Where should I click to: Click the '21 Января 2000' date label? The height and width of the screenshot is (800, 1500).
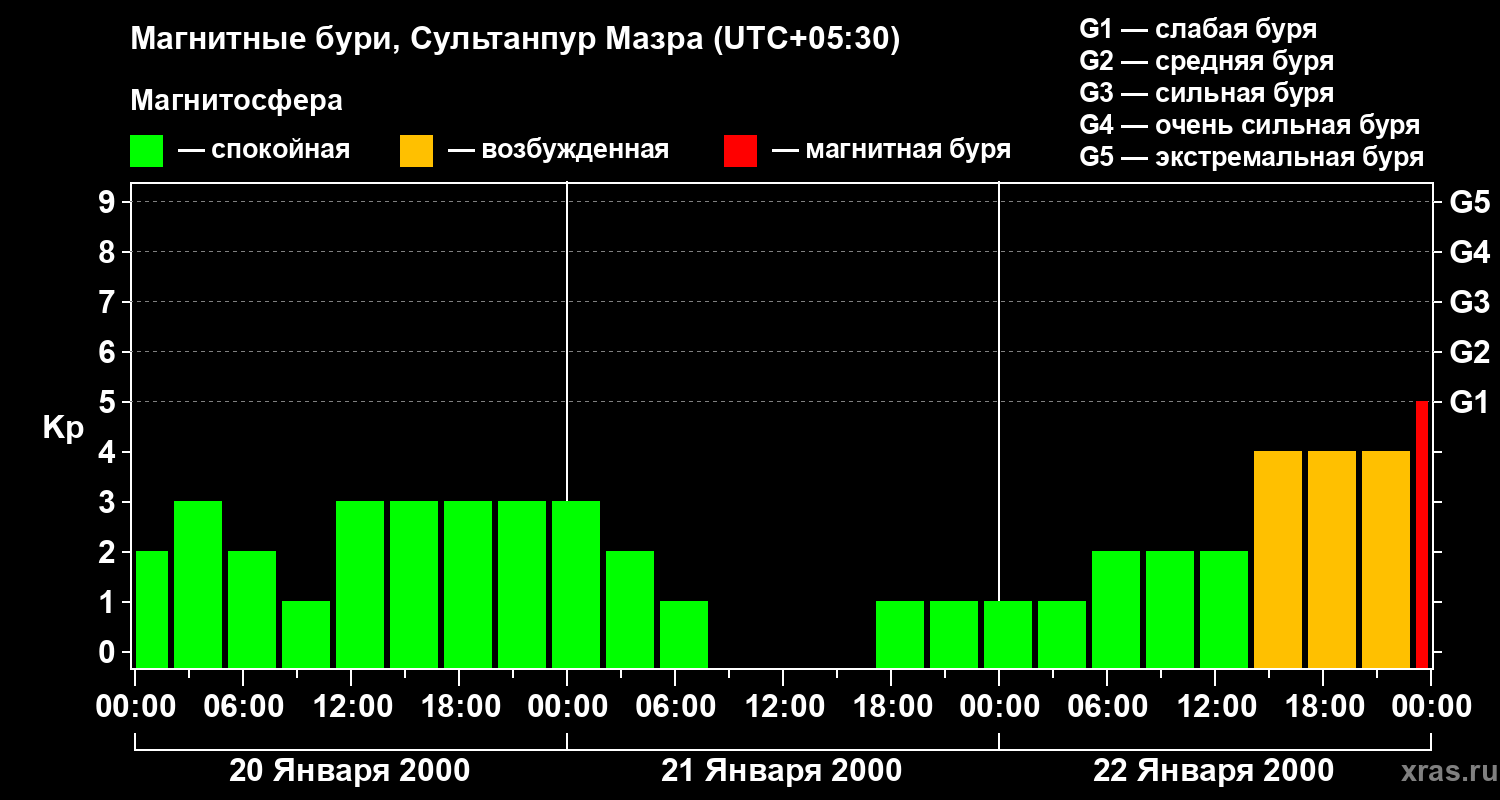(x=782, y=771)
